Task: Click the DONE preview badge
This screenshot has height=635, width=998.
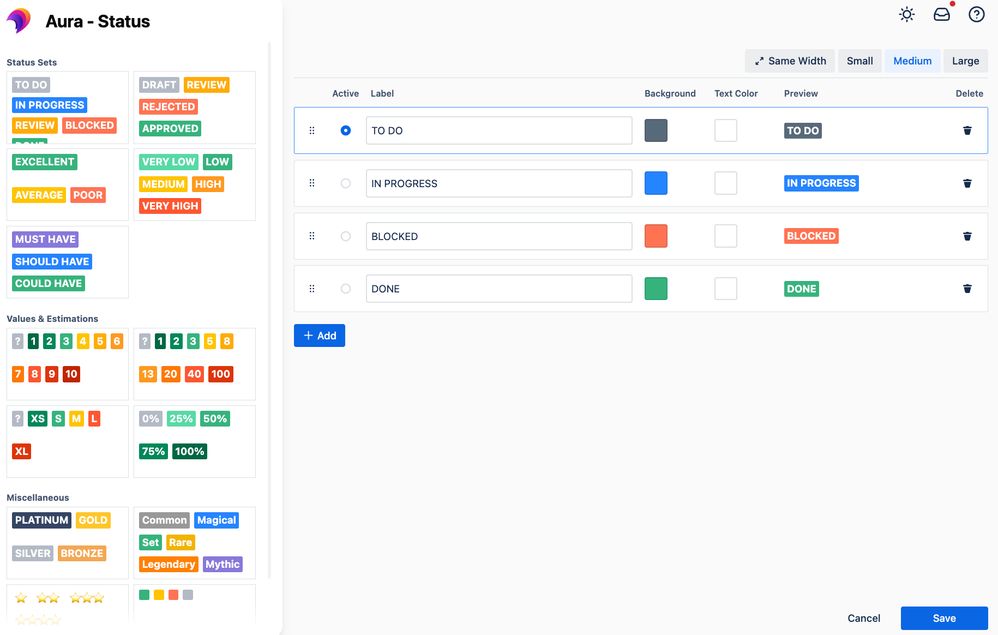Action: 801,289
